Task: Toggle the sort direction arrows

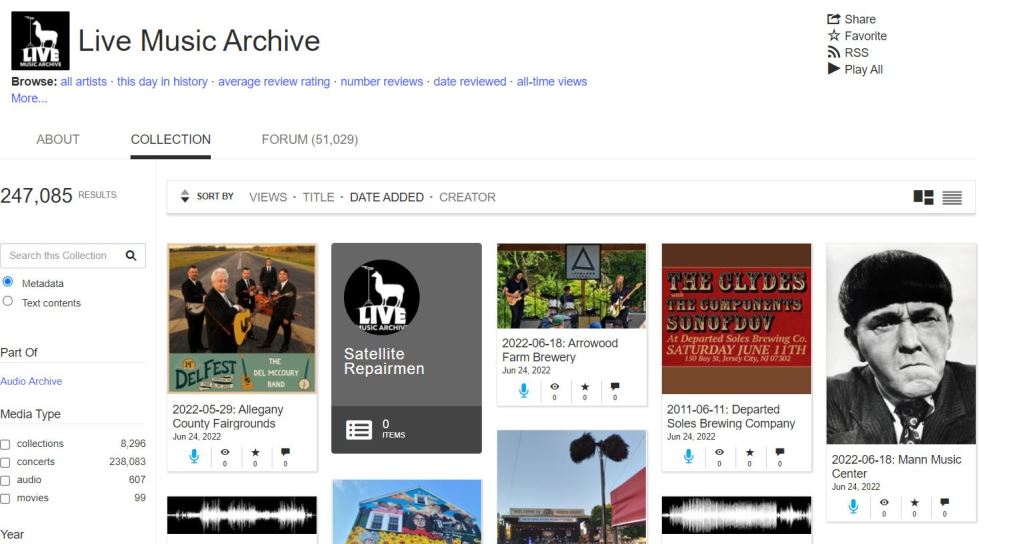Action: (x=184, y=197)
